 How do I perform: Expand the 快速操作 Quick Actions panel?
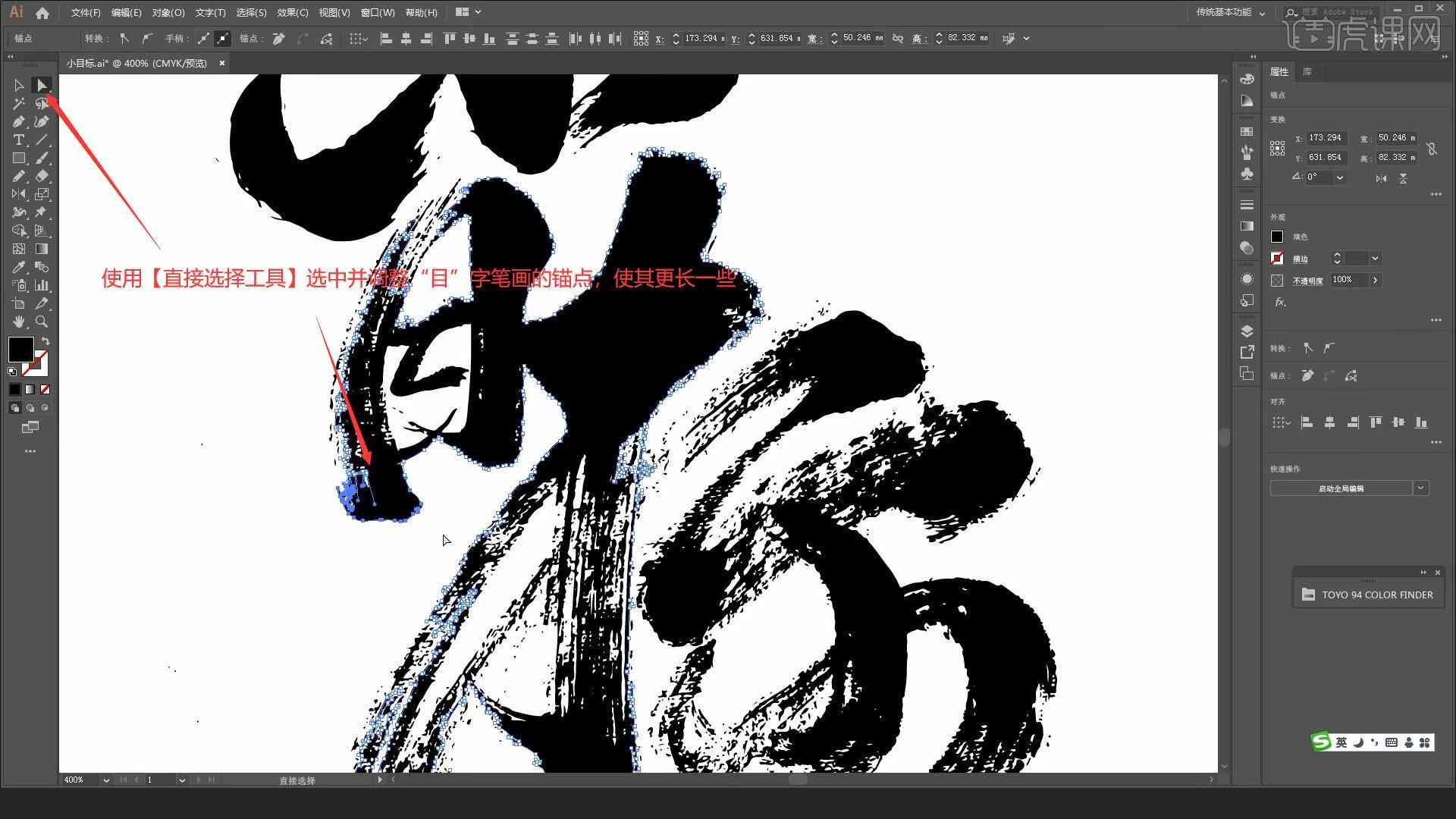[1420, 488]
